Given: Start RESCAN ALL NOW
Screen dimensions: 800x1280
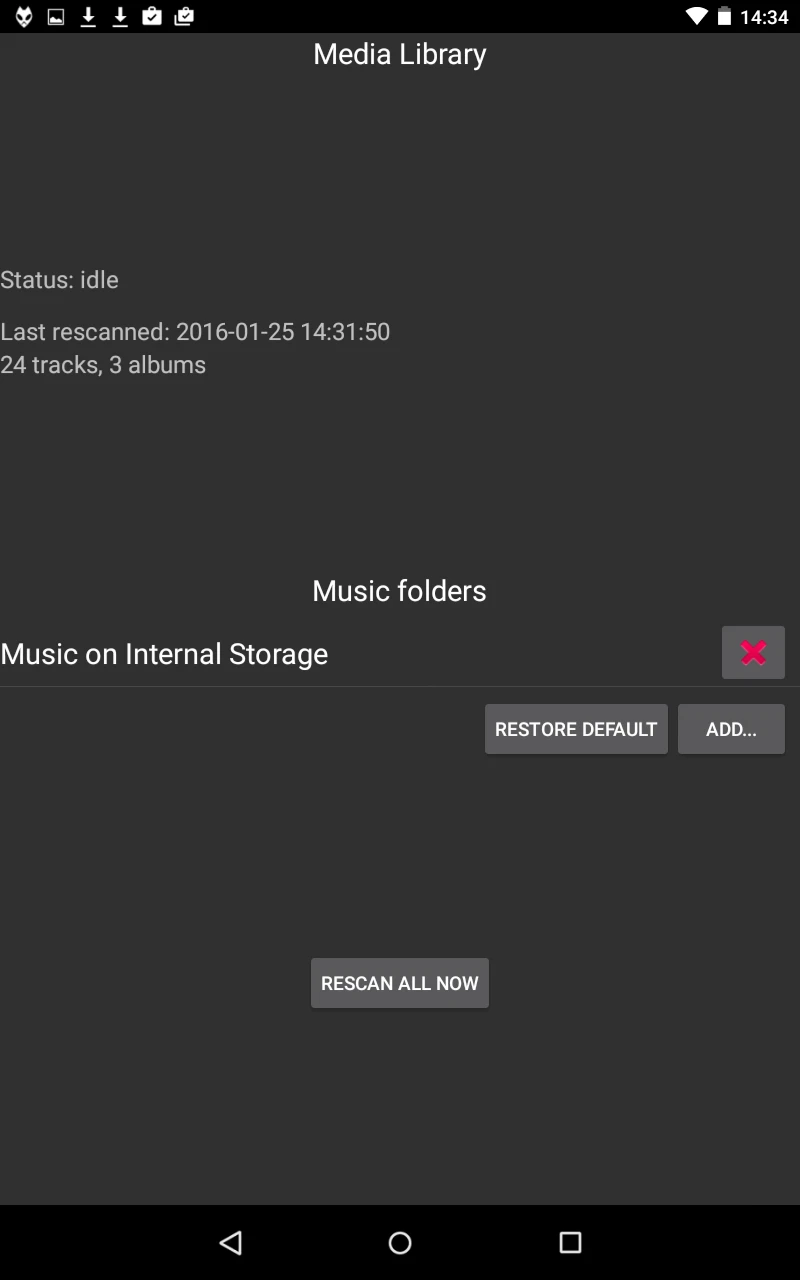Looking at the screenshot, I should (400, 983).
